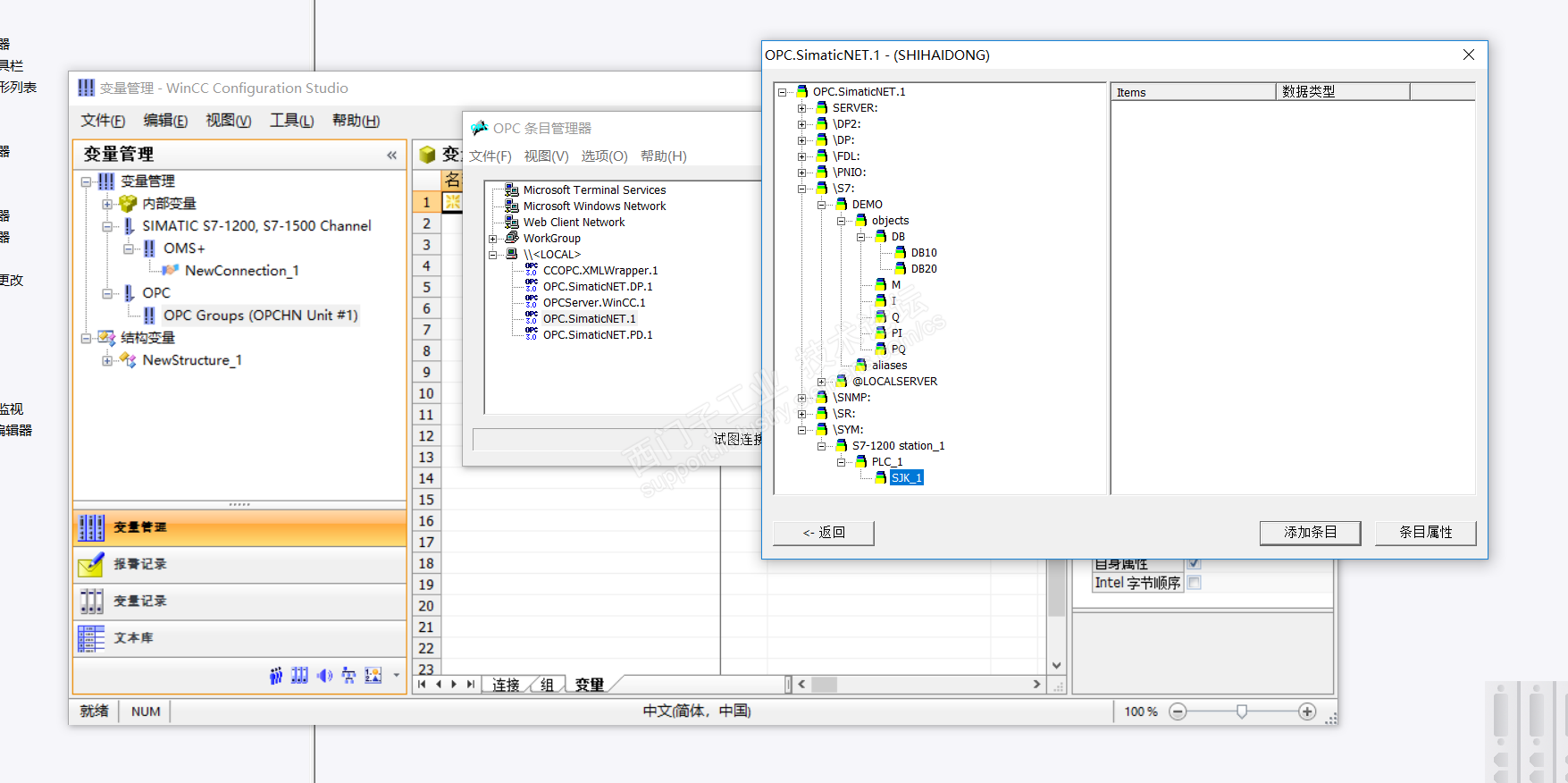The width and height of the screenshot is (1568, 783).
Task: Select the CCOPC.XMLWrapper.1 entry
Action: pos(600,271)
